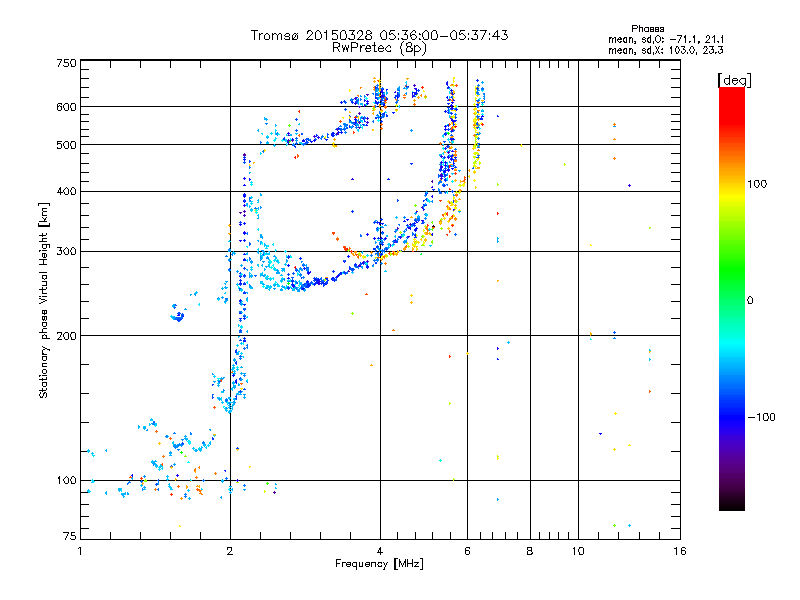The image size is (800, 600).
Task: Click the y-axis tick label '750'
Action: pos(66,63)
